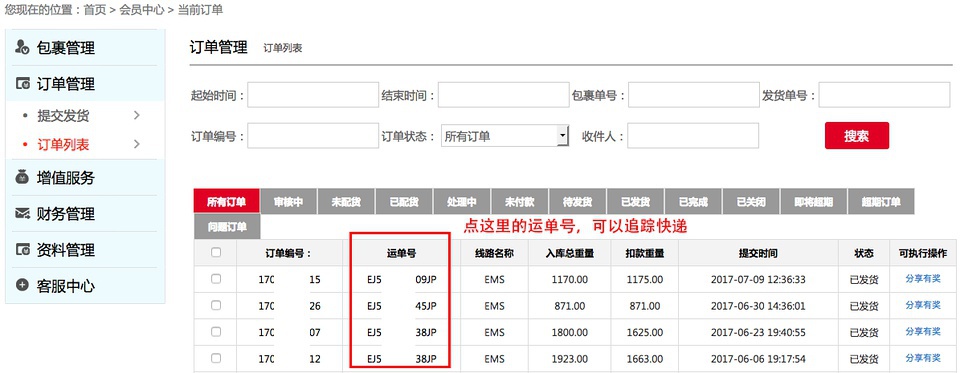Focus the 收件人 input field

click(693, 135)
